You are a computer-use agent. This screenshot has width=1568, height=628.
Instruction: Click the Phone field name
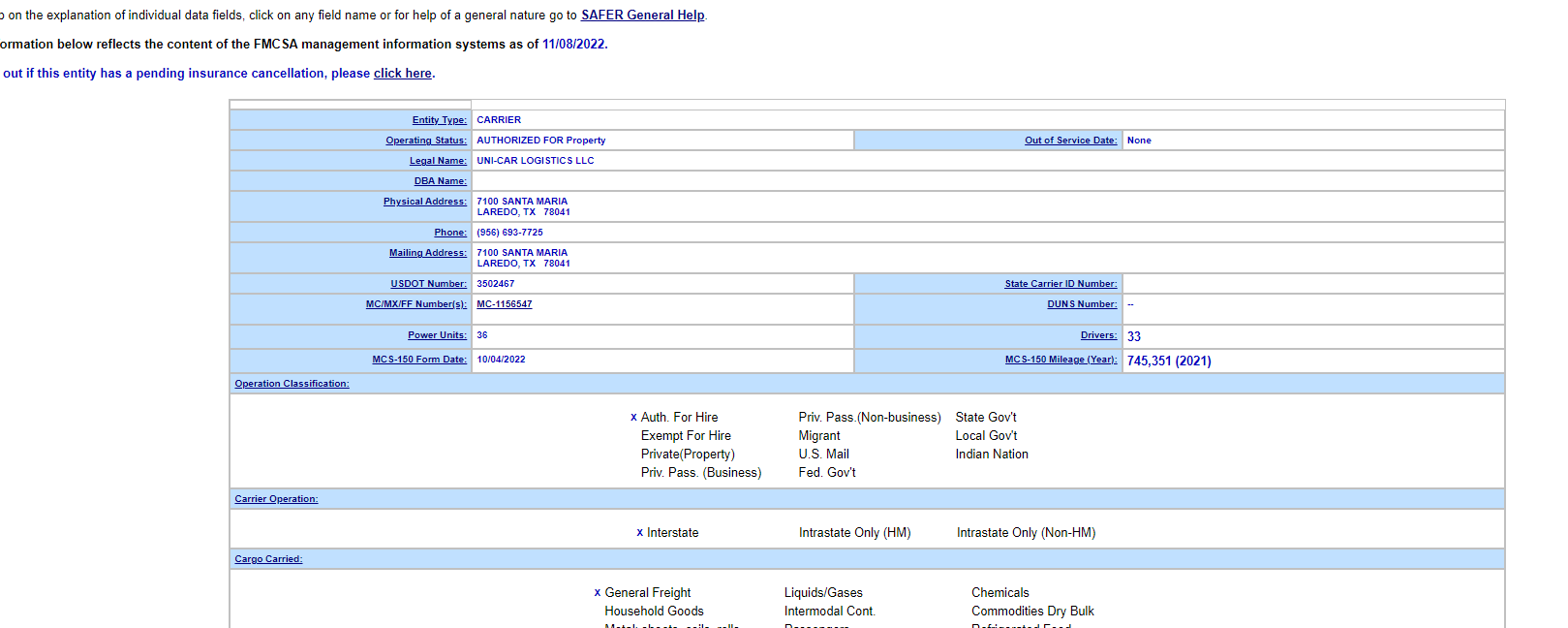pyautogui.click(x=450, y=233)
